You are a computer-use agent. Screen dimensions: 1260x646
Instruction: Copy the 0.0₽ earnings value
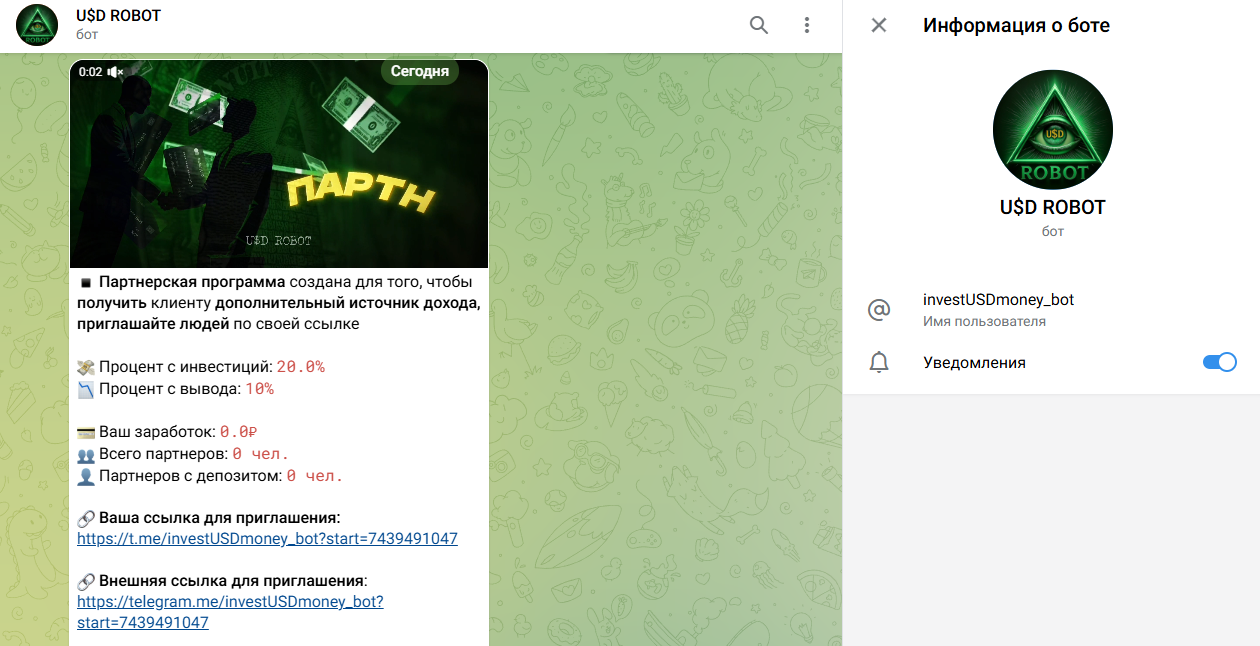click(238, 432)
